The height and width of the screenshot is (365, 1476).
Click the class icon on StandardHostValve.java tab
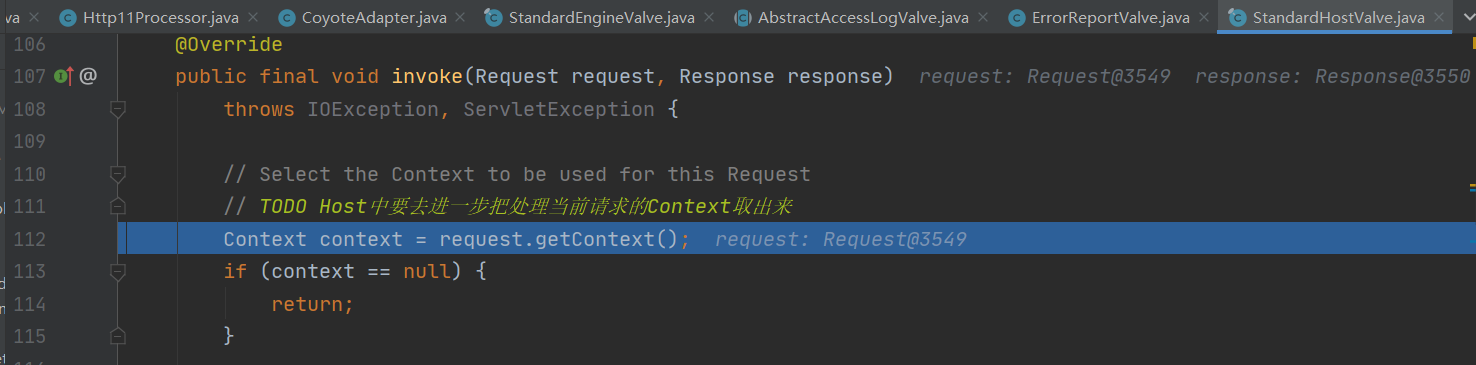click(1237, 17)
